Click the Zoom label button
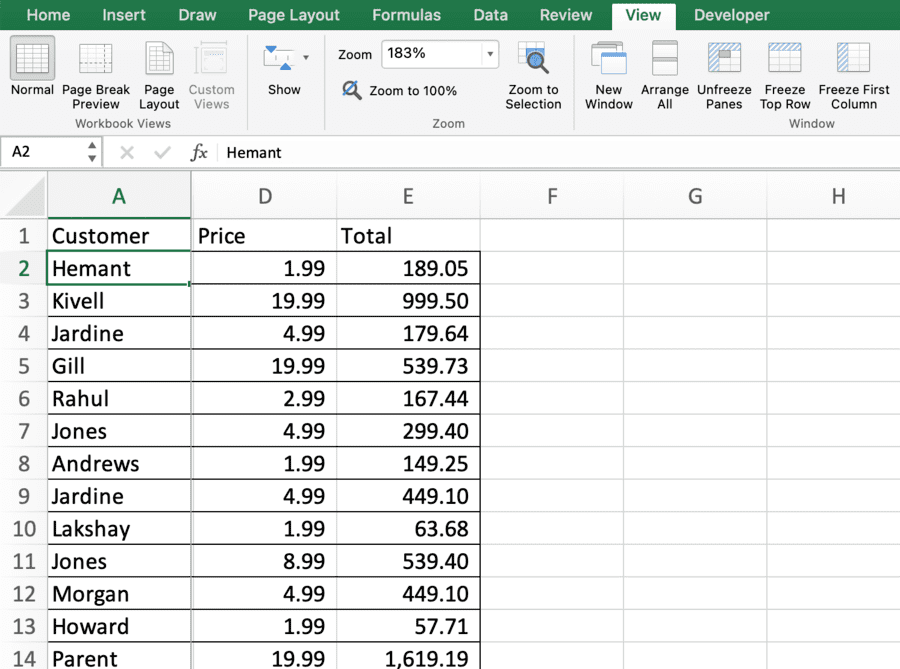900x669 pixels. pyautogui.click(x=355, y=55)
